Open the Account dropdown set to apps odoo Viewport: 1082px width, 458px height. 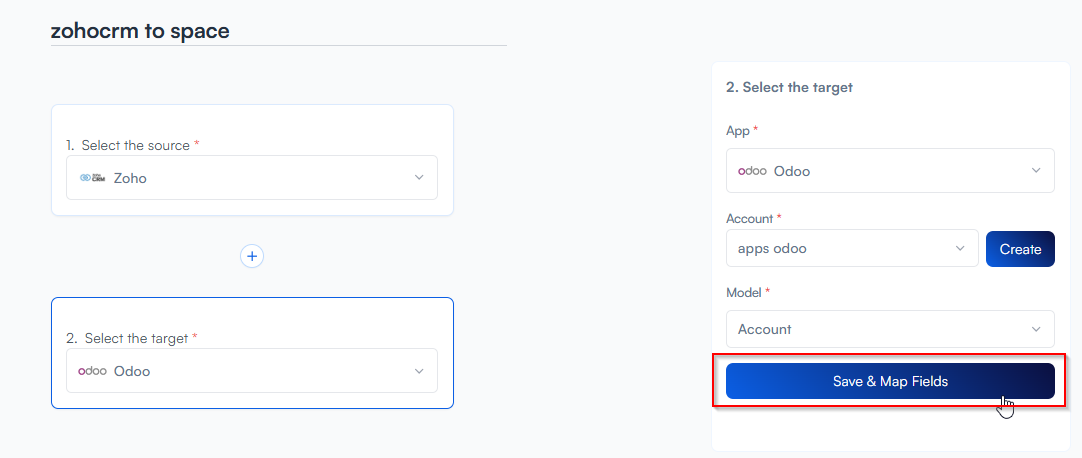(850, 249)
